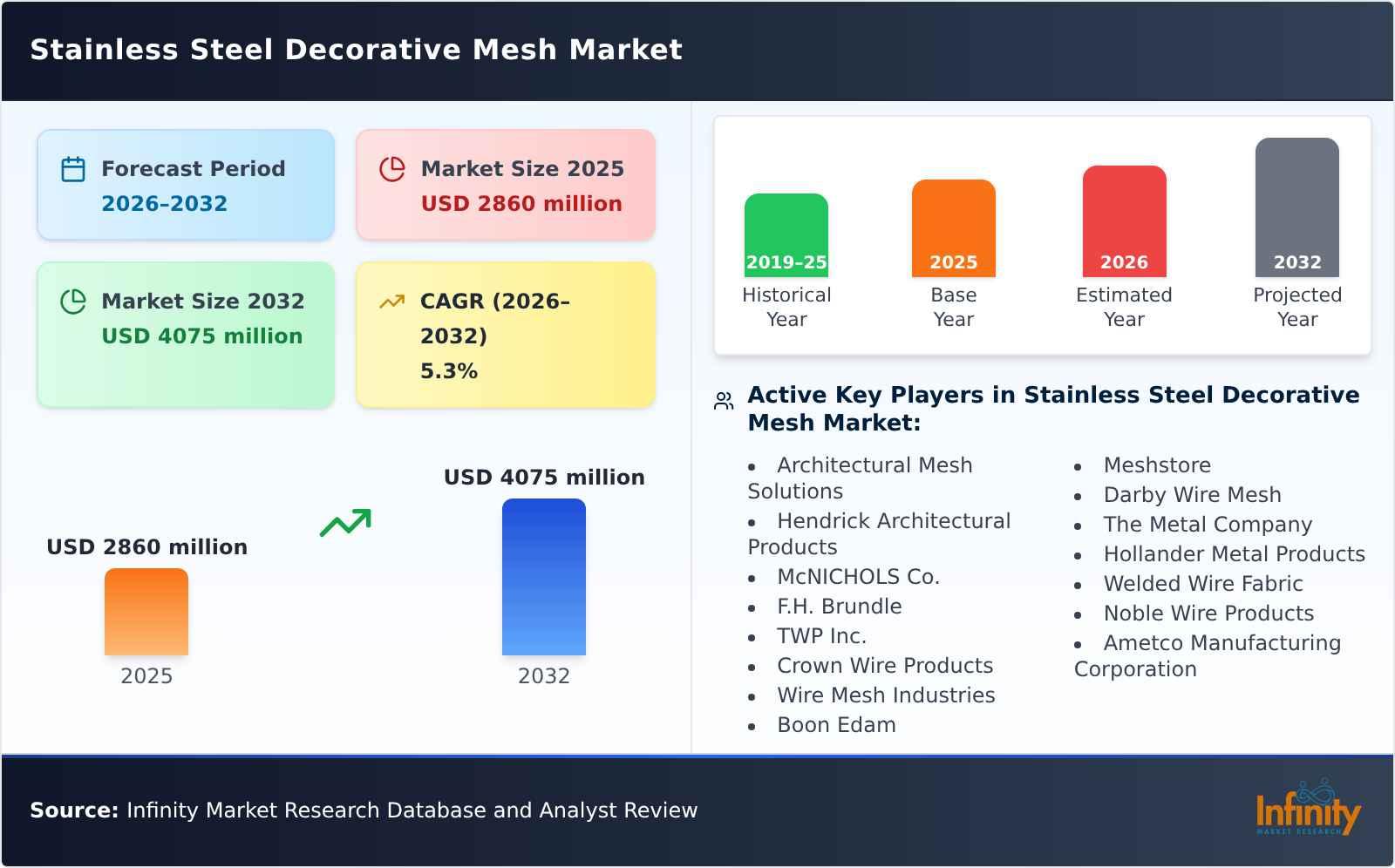Select the pie chart icon near Market Size 2025

(x=392, y=168)
